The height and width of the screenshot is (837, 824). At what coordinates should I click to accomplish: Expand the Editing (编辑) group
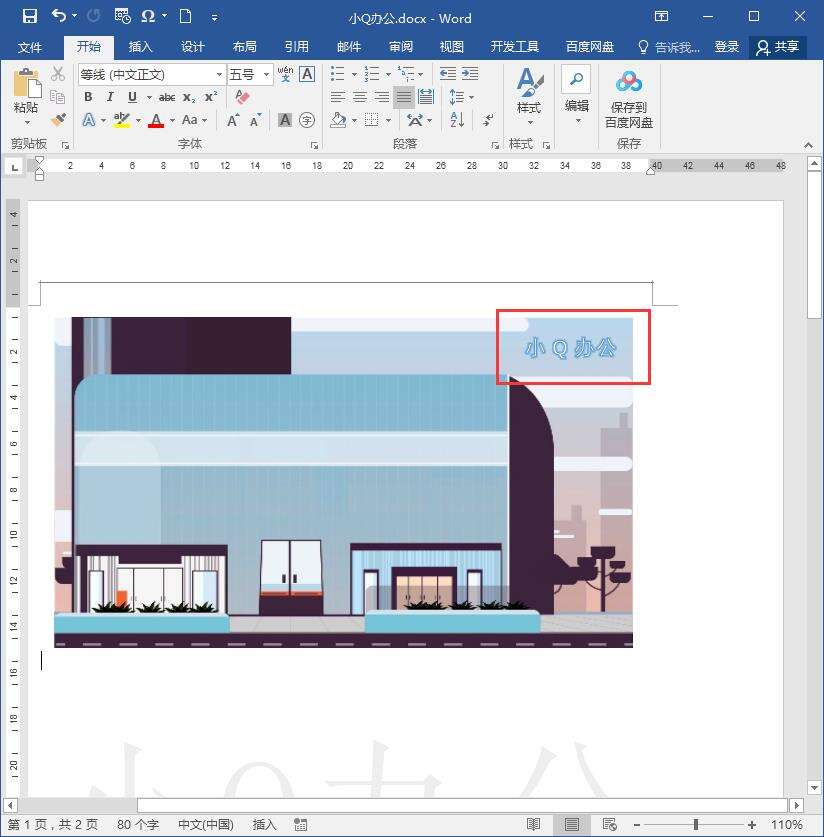point(576,96)
